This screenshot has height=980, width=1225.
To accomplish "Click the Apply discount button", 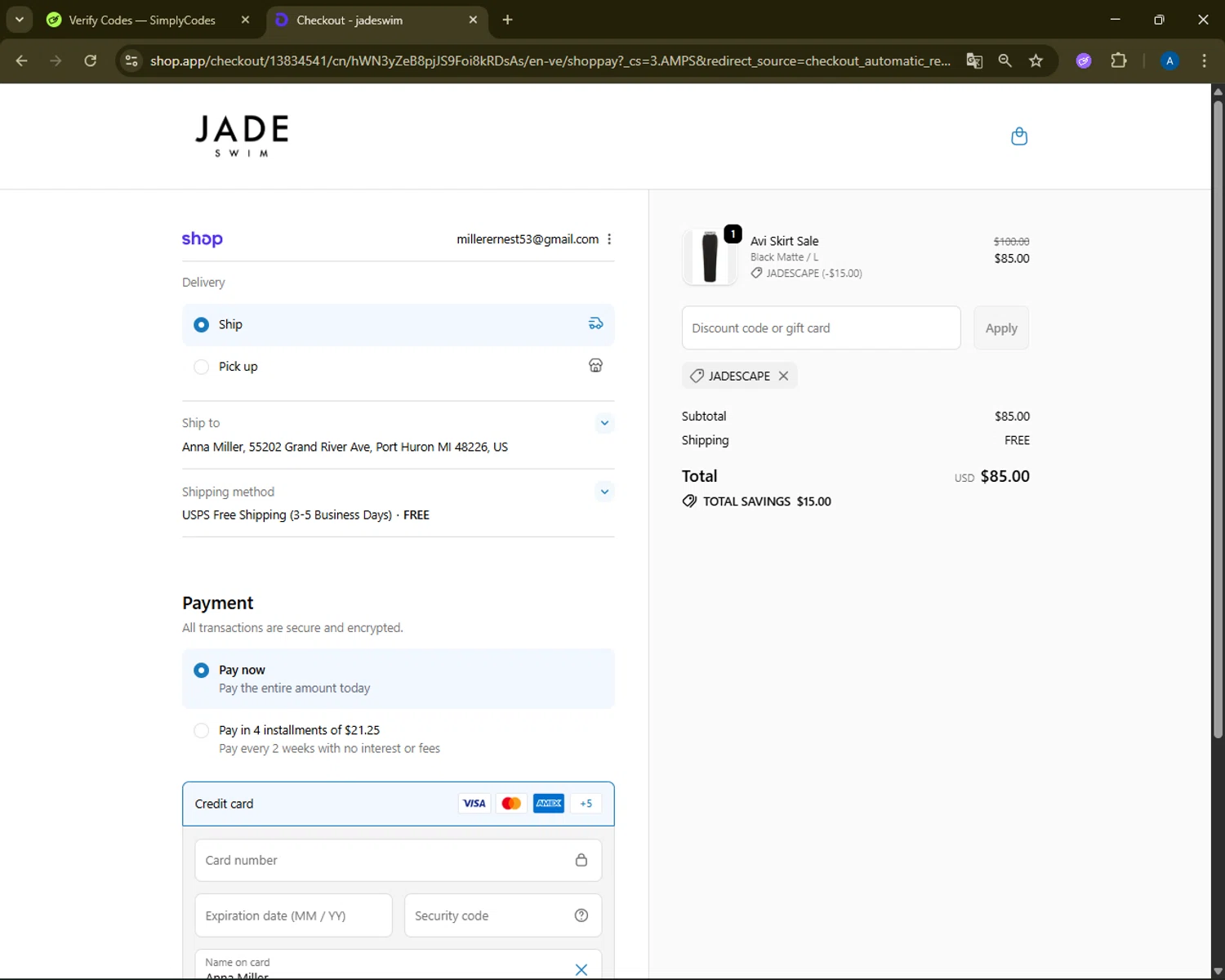I will pyautogui.click(x=1001, y=327).
